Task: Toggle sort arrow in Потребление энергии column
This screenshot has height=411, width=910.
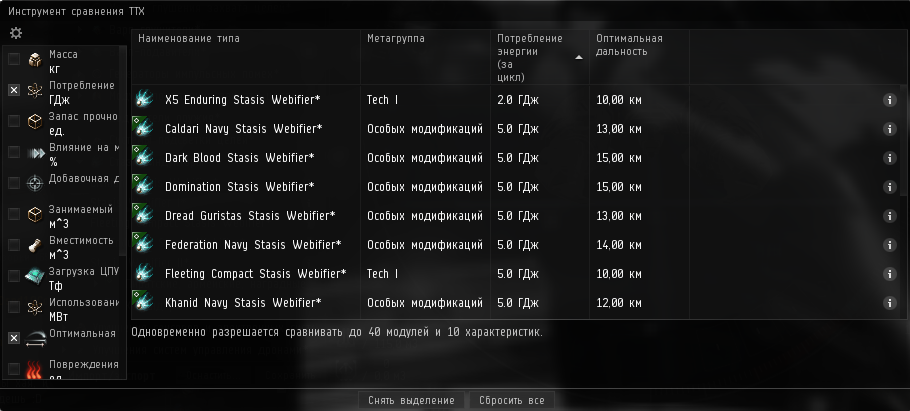Action: (x=578, y=57)
